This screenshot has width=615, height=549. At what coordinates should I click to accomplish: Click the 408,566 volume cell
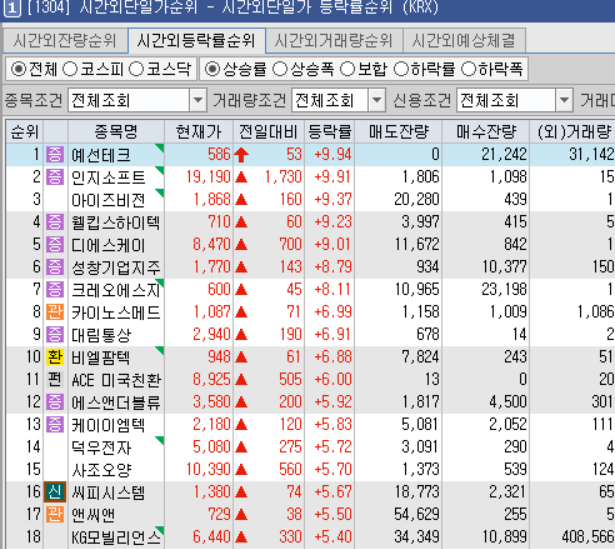[x=588, y=537]
